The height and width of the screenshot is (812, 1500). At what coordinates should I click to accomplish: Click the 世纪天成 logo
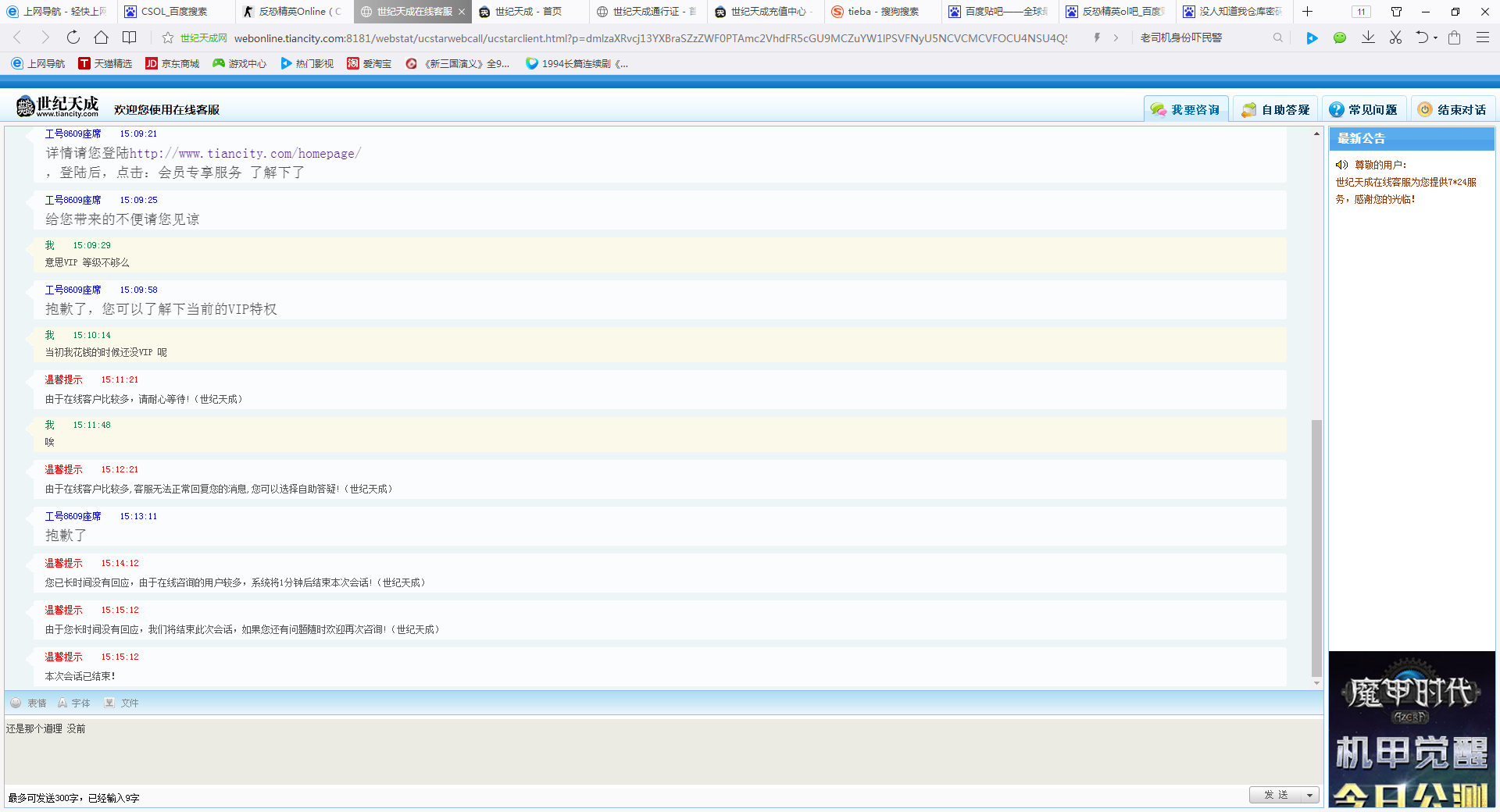(58, 107)
